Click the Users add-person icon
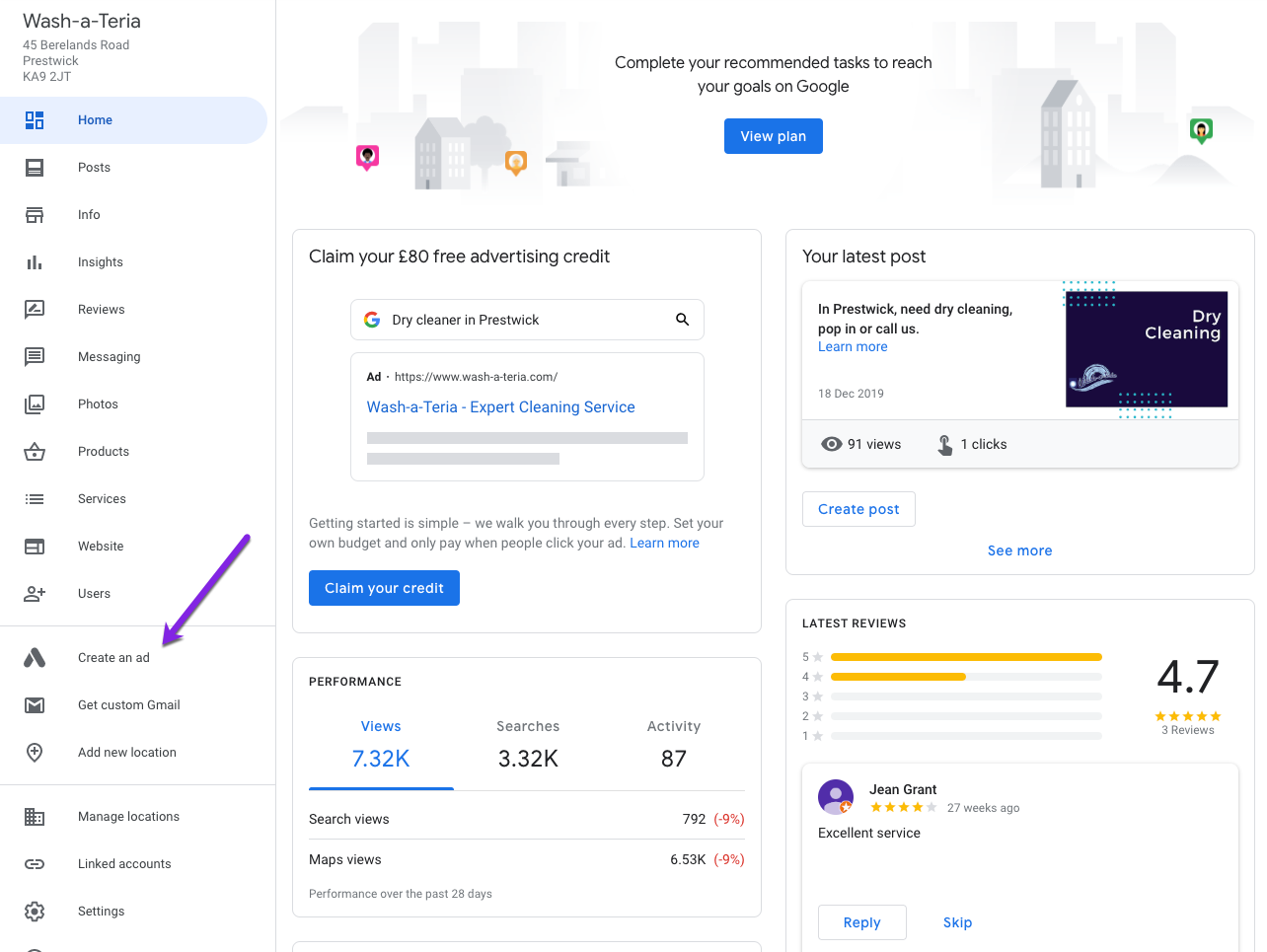The image size is (1267, 952). pyautogui.click(x=35, y=594)
